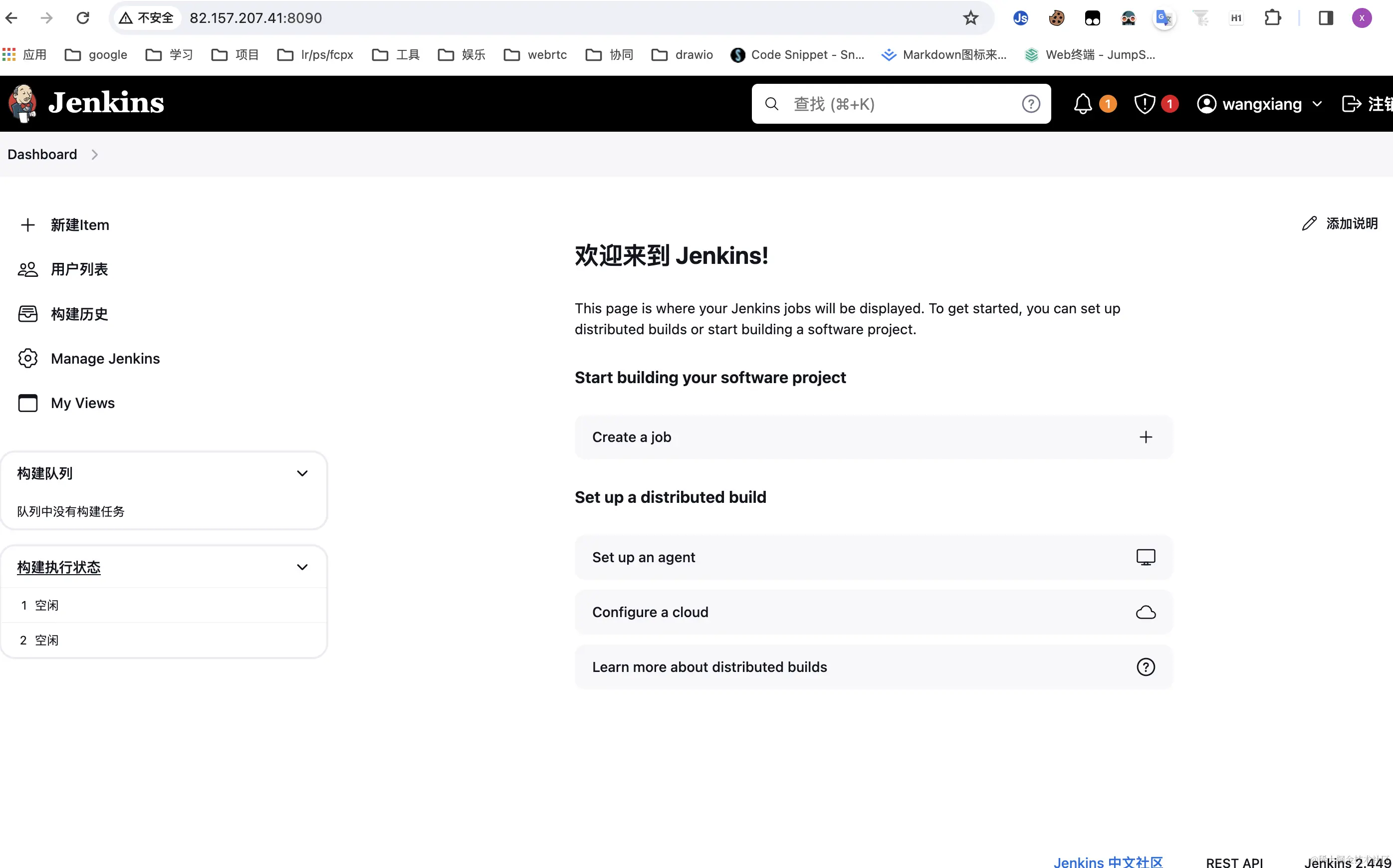Open the Code Snippet bookmark
The image size is (1393, 868).
pyautogui.click(x=798, y=54)
